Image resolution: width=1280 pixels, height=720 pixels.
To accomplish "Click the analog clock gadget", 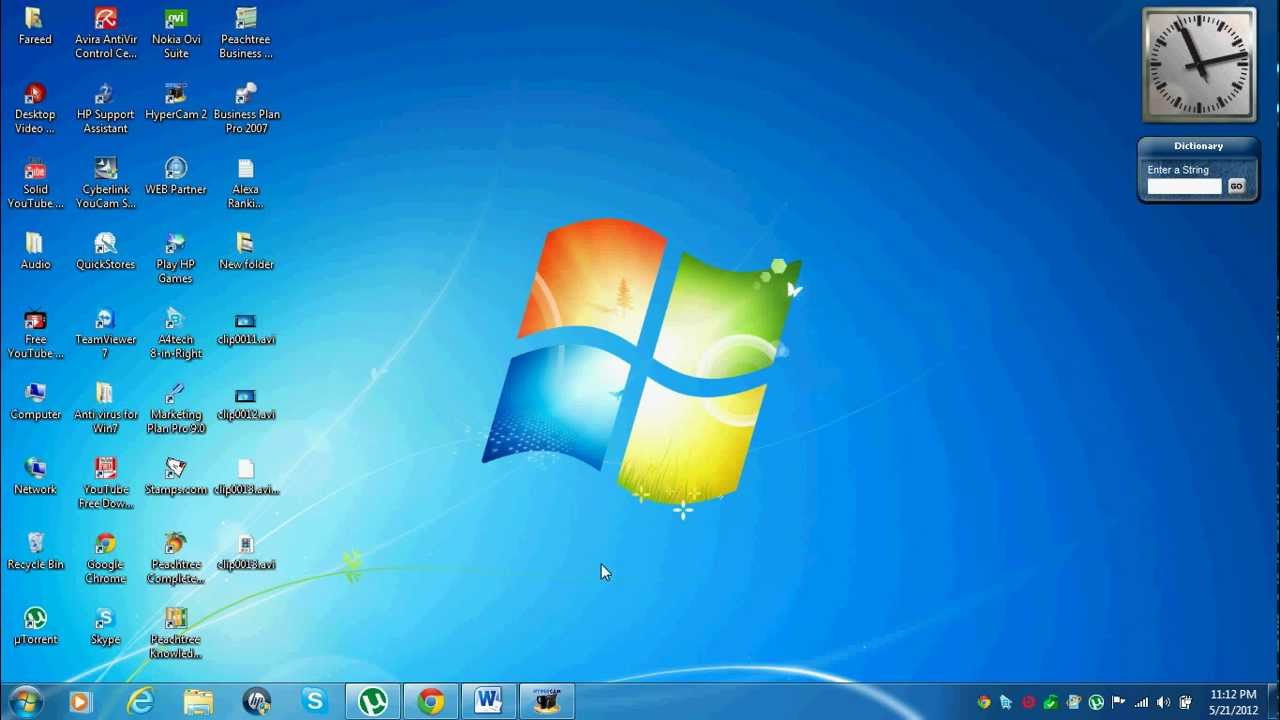I will pos(1199,64).
